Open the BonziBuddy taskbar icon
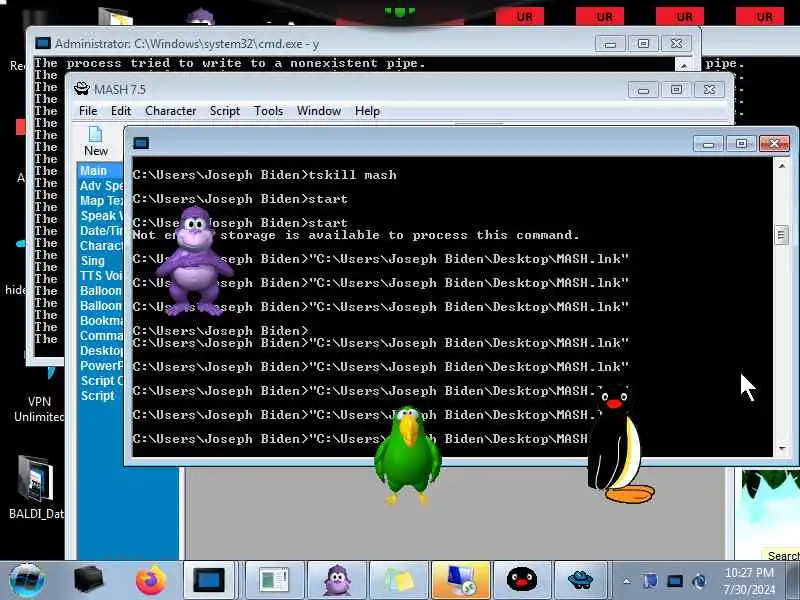 click(x=337, y=580)
